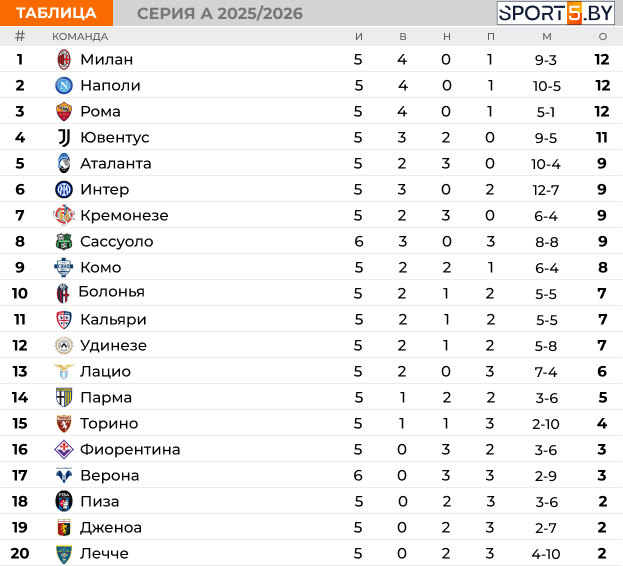
Task: Select the ТАБЛИЦА tab
Action: [57, 13]
